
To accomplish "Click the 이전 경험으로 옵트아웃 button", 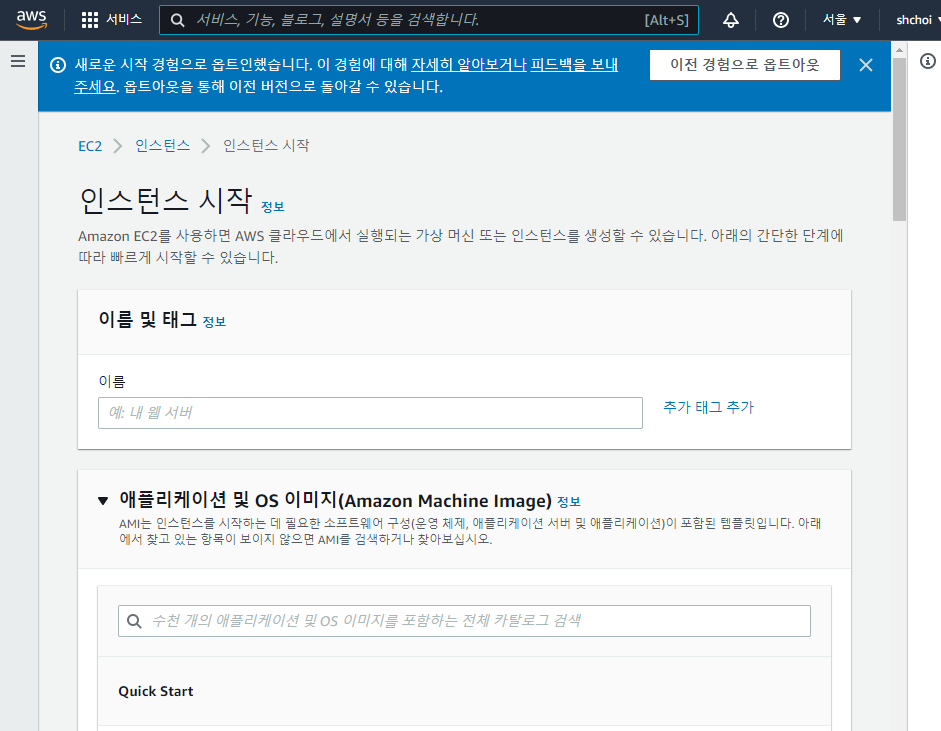I will (744, 65).
